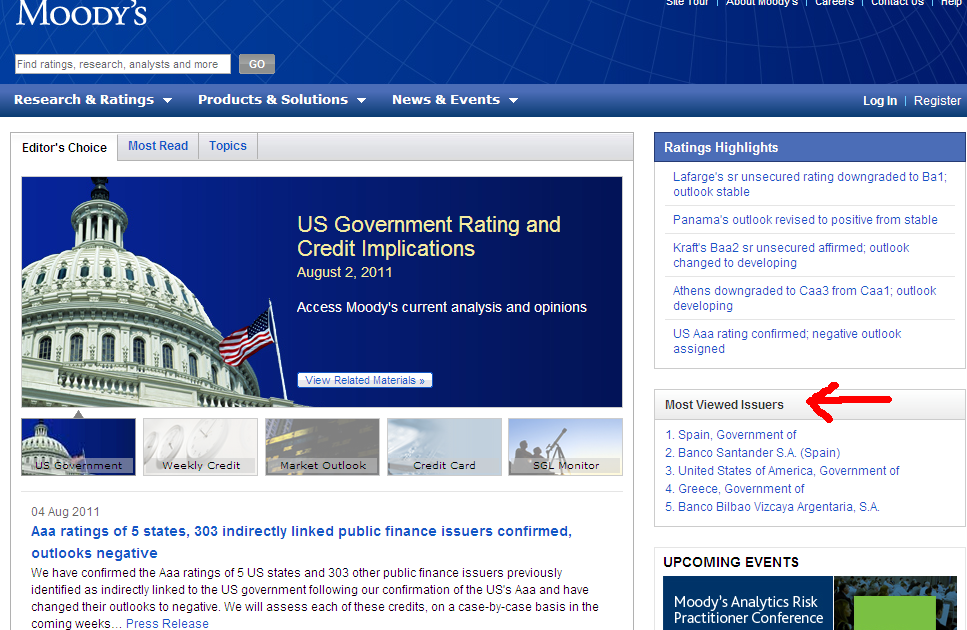Screen dimensions: 967x630
Task: Click the Most Viewed Issuers heading
Action: click(724, 405)
